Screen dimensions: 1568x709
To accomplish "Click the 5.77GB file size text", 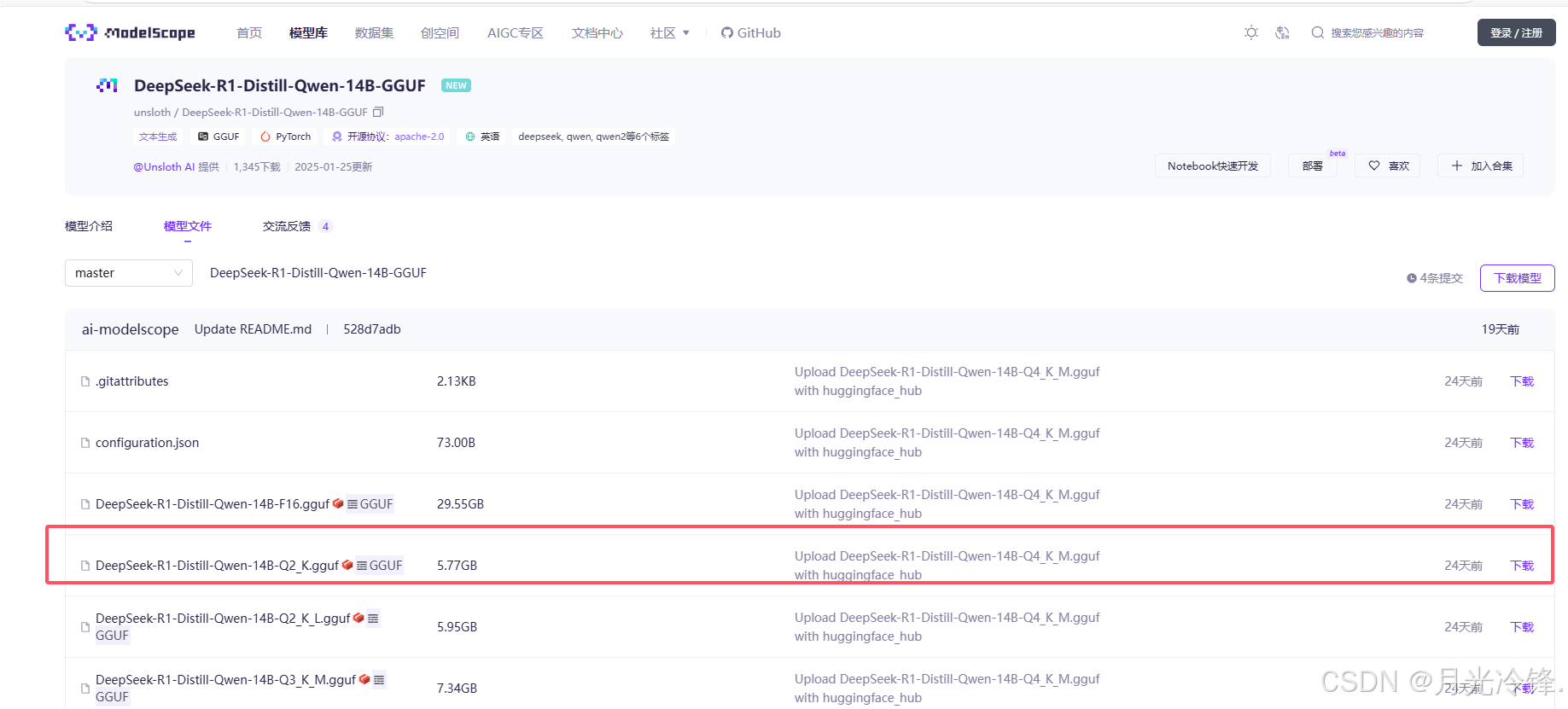I will pyautogui.click(x=457, y=566).
